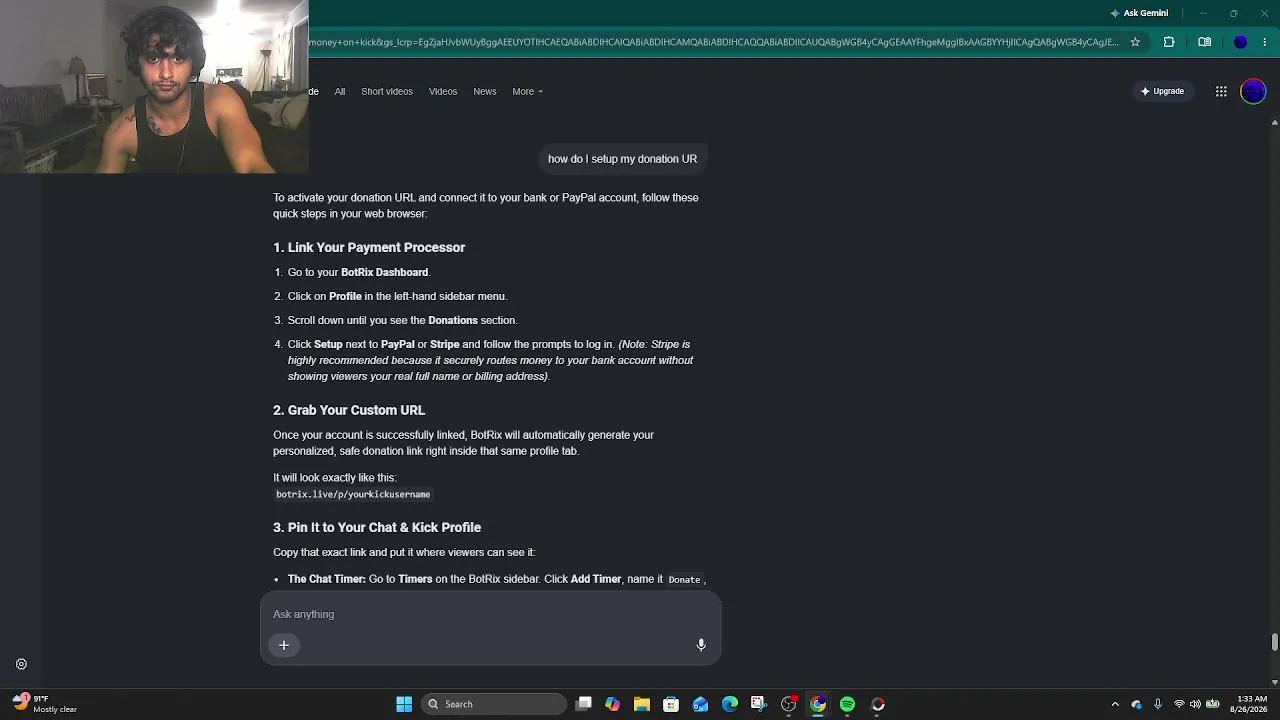Start voice input with the microphone icon
The image size is (1280, 720).
click(701, 645)
